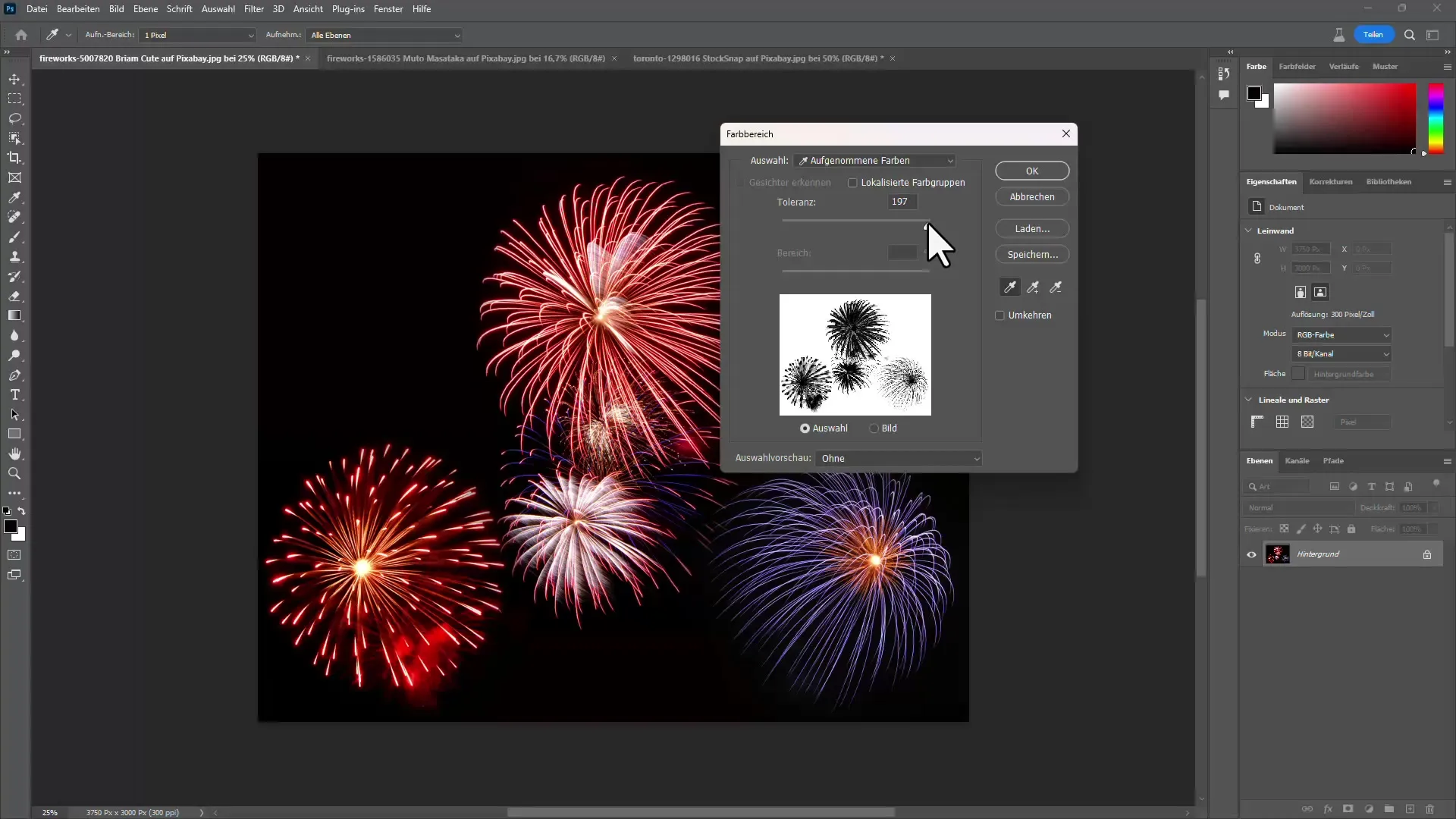
Task: Select the Path Selection tool
Action: point(14,414)
